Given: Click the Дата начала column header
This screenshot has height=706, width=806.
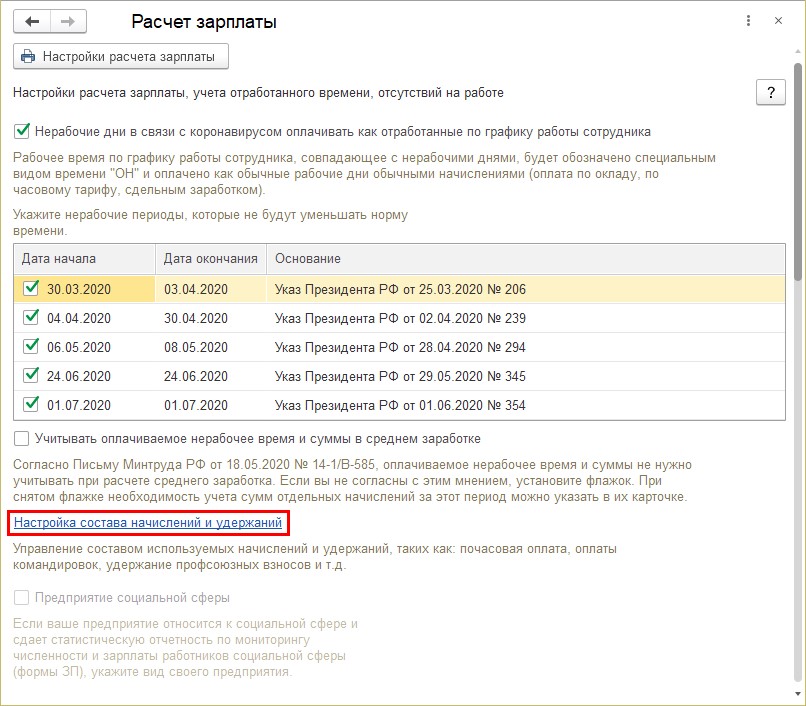Looking at the screenshot, I should coord(85,259).
